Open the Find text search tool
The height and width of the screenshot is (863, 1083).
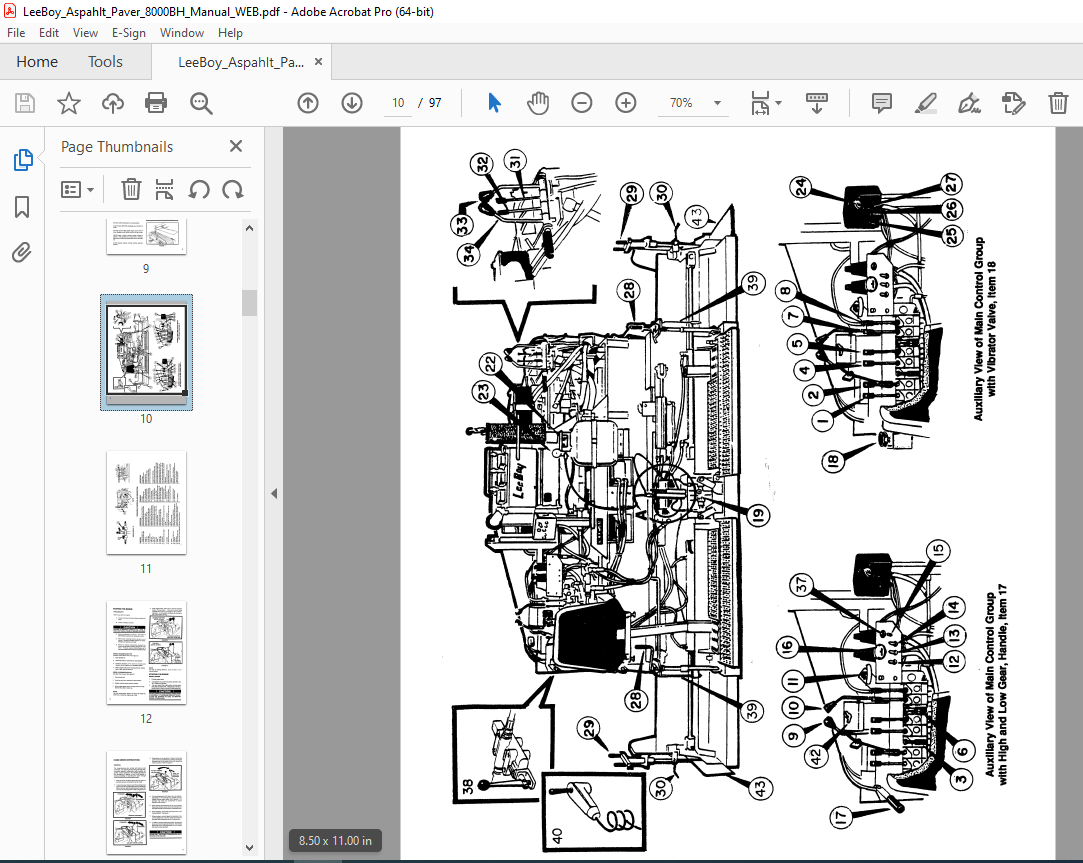(201, 103)
